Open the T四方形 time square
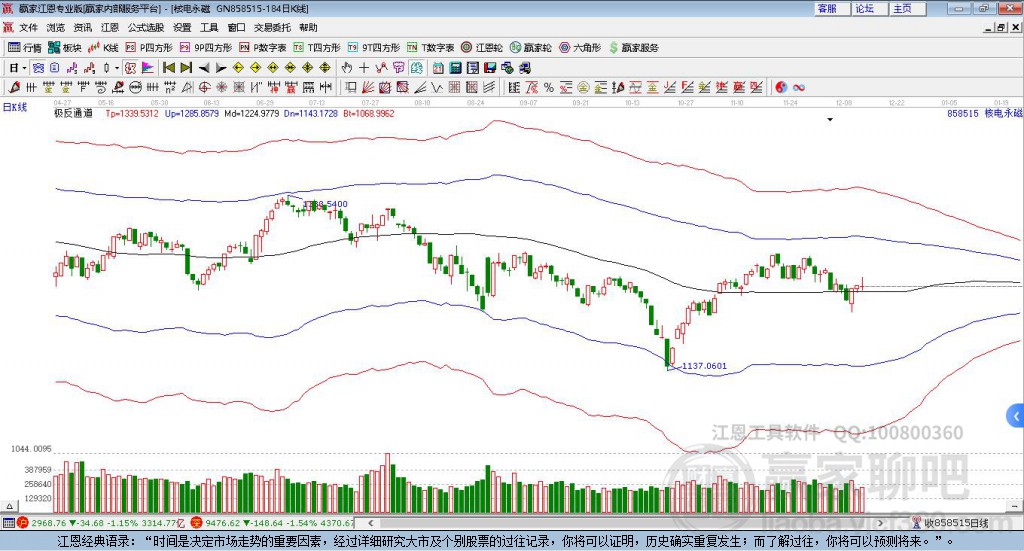The height and width of the screenshot is (551, 1024). [x=317, y=48]
